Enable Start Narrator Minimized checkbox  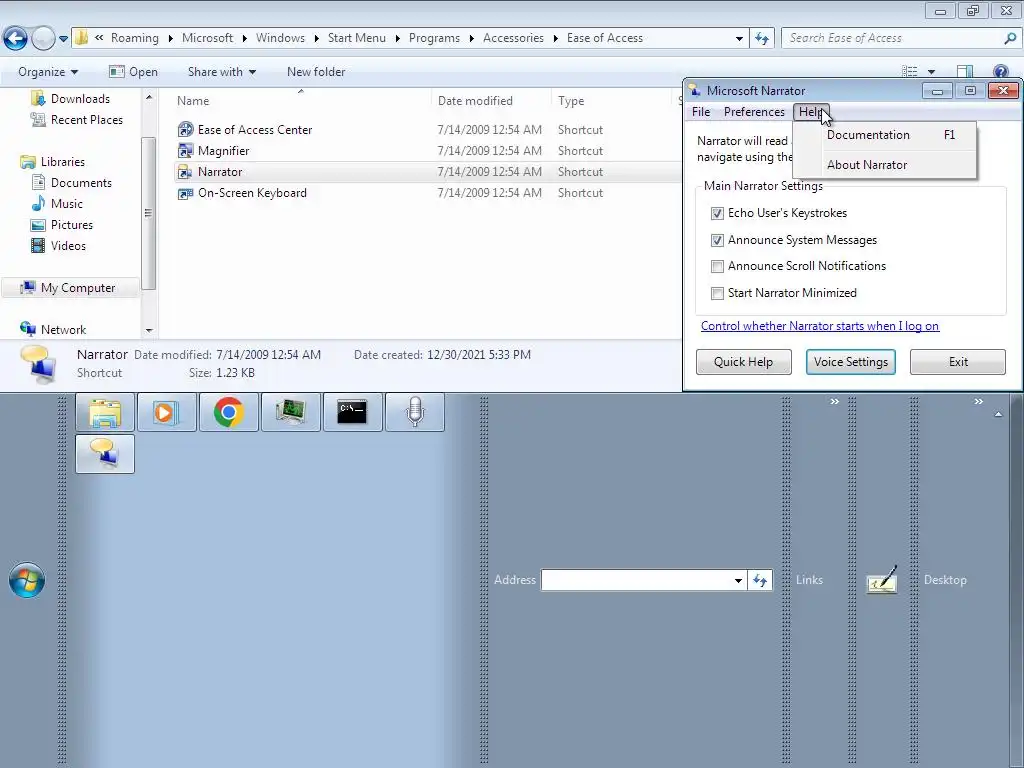coord(717,293)
